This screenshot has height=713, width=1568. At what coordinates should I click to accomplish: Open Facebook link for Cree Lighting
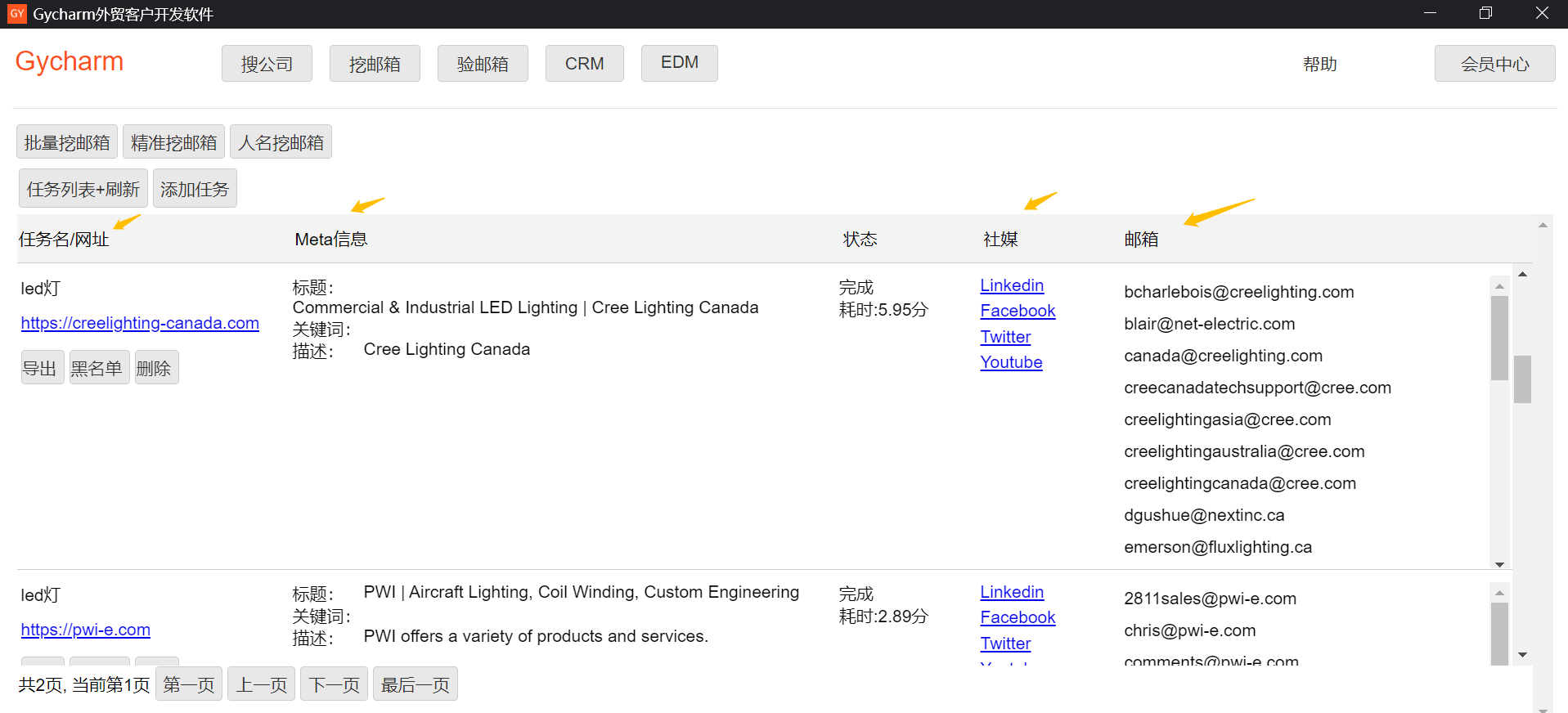[1018, 311]
